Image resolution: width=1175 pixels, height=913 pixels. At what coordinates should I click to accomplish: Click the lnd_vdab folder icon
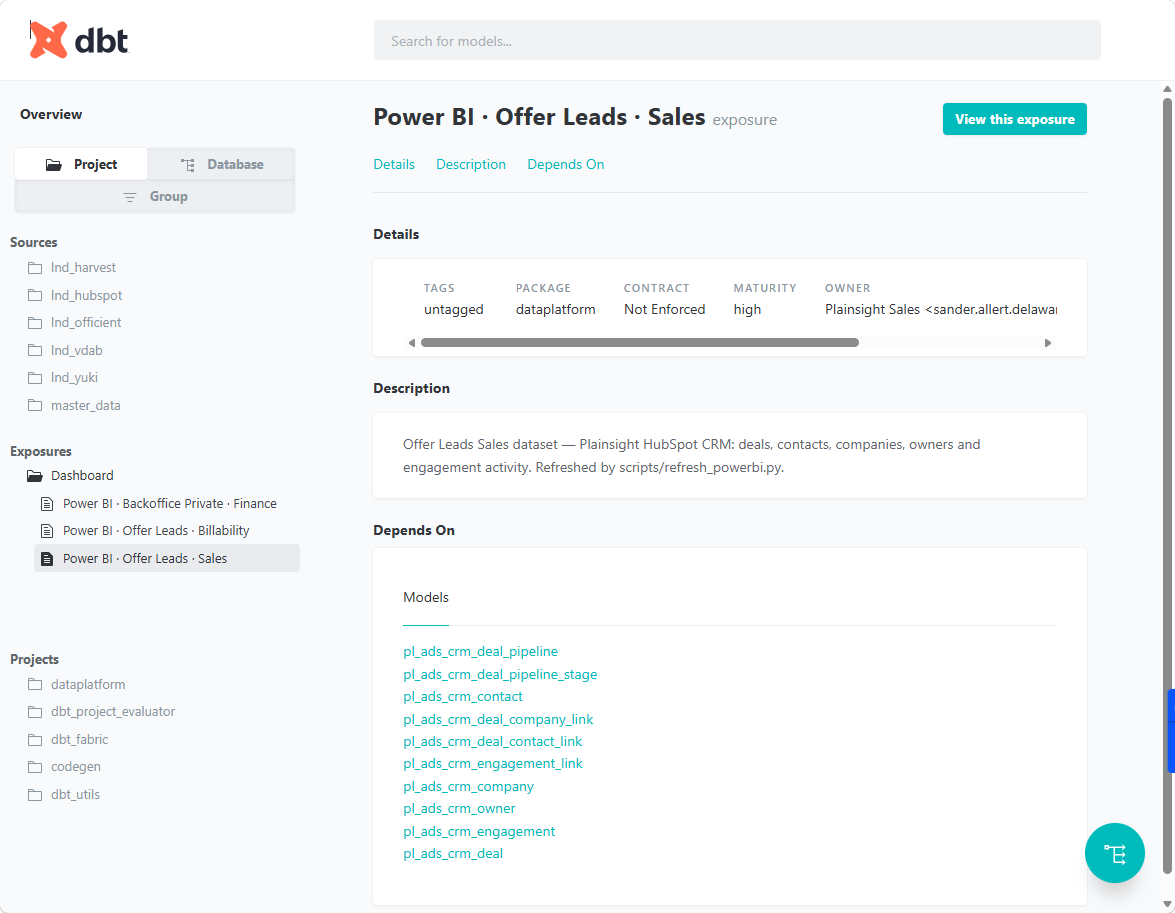pos(35,350)
